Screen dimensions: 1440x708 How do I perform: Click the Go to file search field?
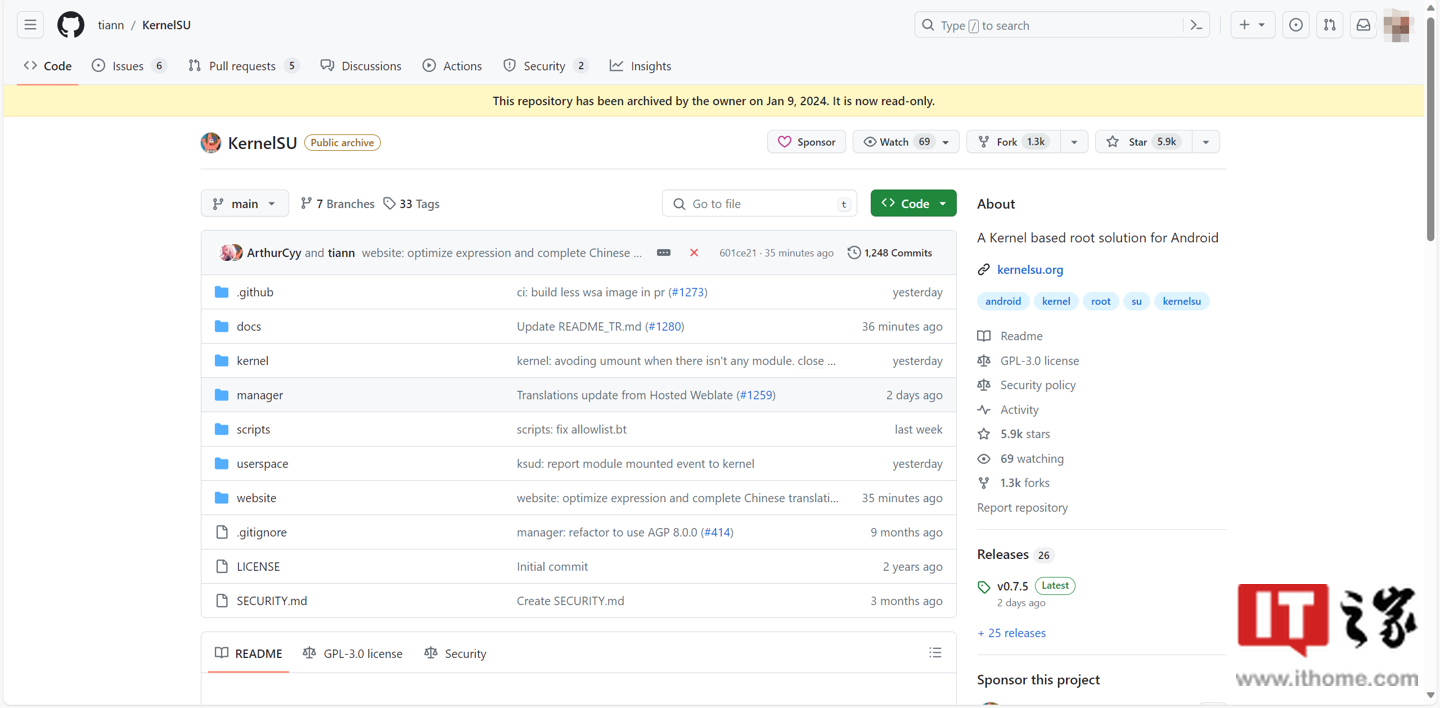click(759, 203)
